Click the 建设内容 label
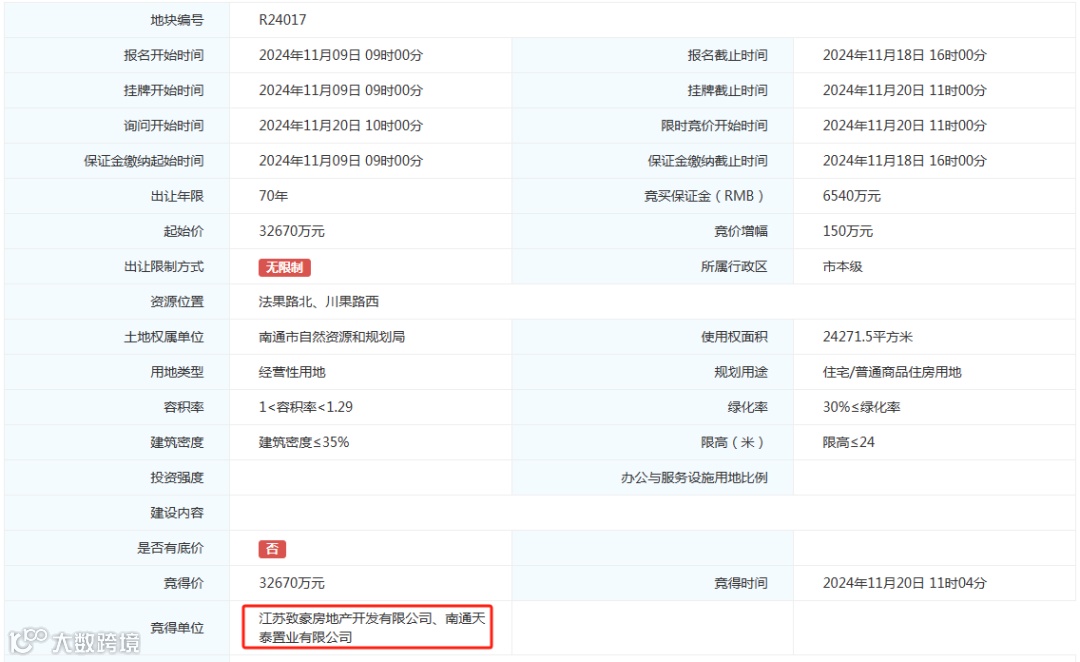This screenshot has height=662, width=1080. click(177, 513)
